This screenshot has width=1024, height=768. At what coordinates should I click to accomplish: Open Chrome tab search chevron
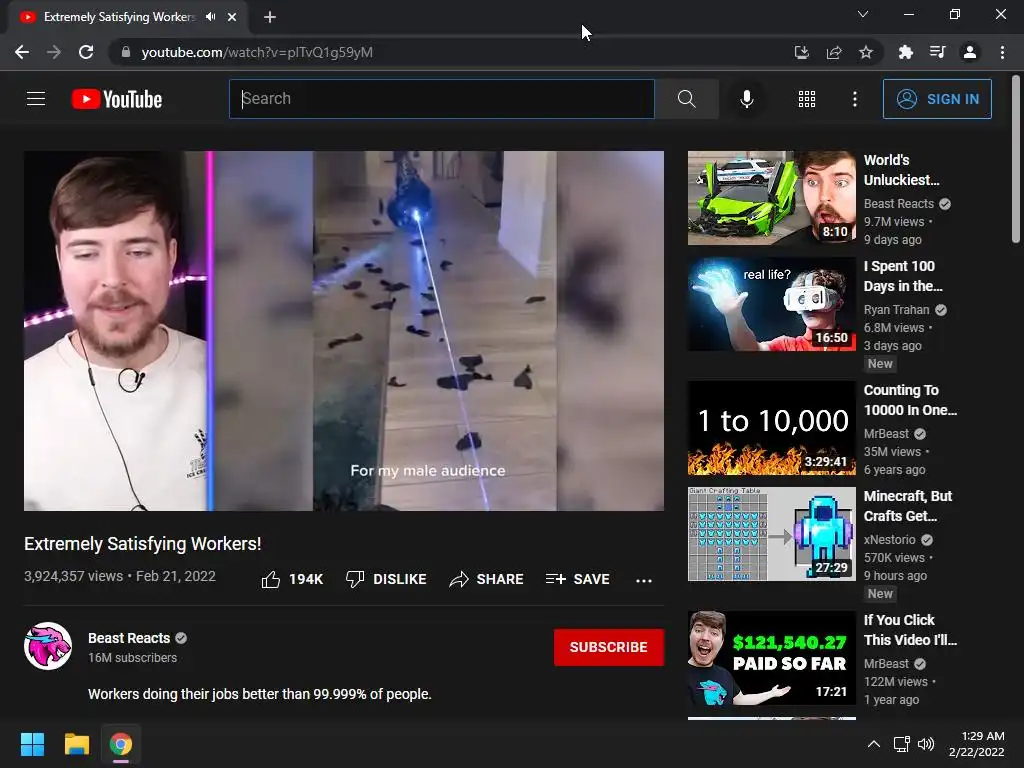click(x=863, y=14)
